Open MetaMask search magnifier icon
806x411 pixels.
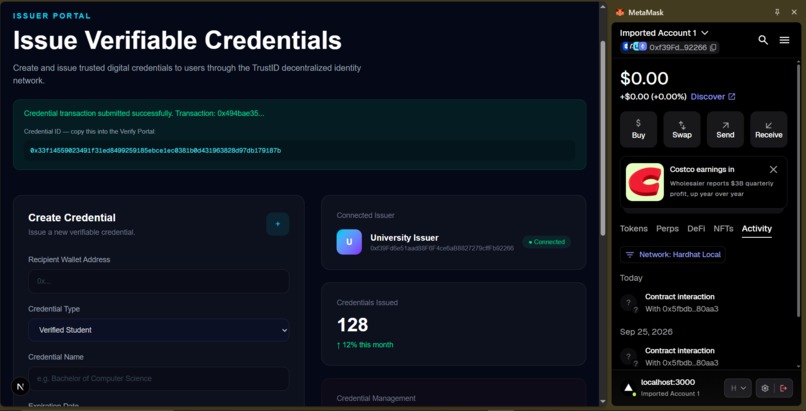[x=763, y=40]
